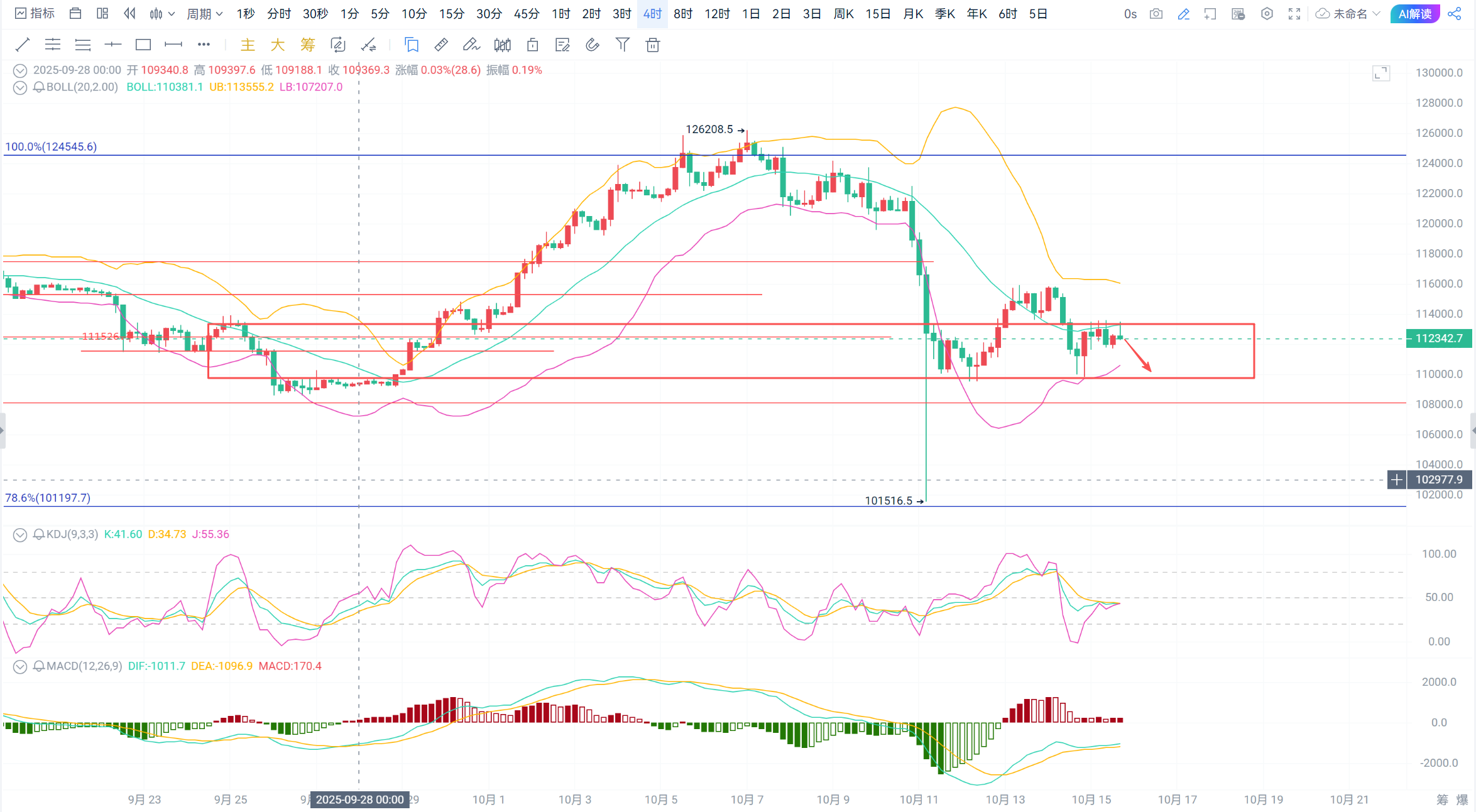This screenshot has height=812, width=1476.
Task: Toggle the blue pencil drawing mode
Action: coord(1184,14)
